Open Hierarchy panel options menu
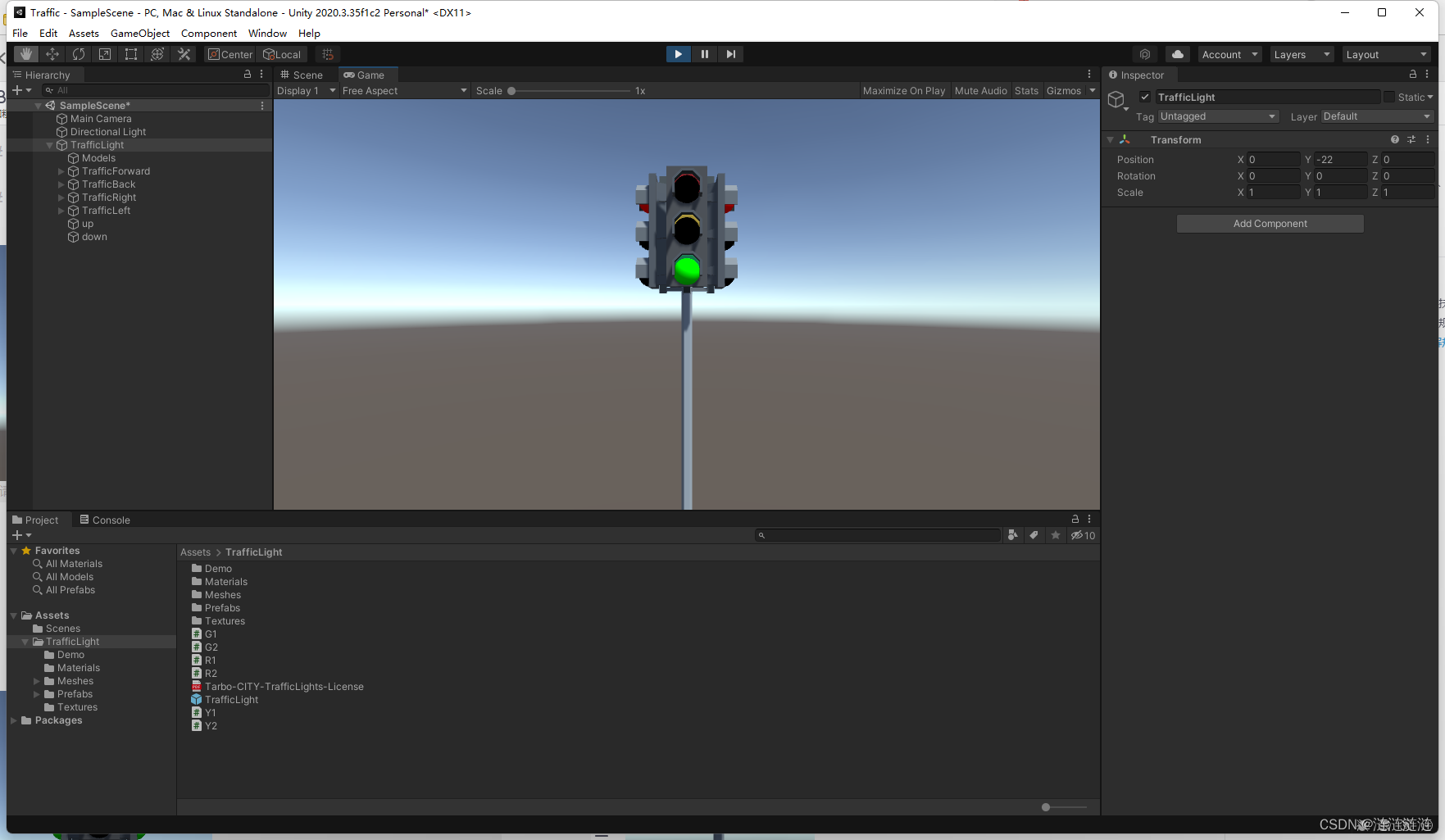Screen dimensions: 1445x840 coord(261,75)
